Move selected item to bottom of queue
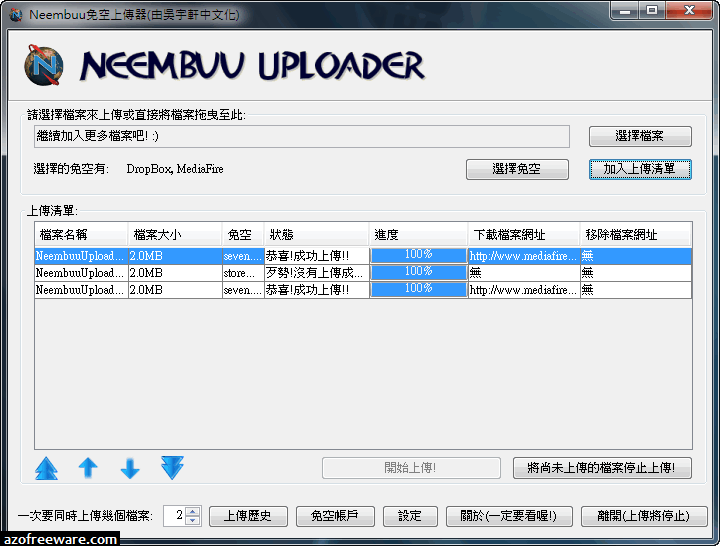Viewport: 720px width, 546px height. point(172,467)
